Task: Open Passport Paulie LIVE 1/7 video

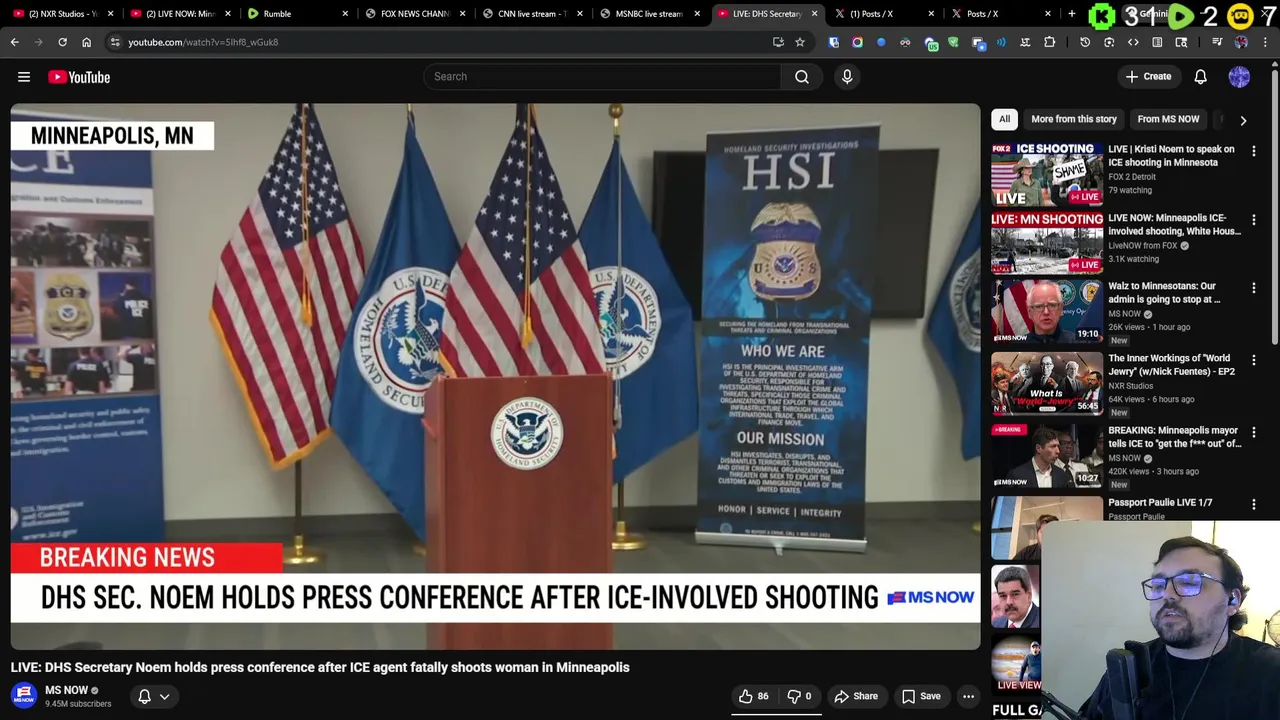Action: 1160,503
